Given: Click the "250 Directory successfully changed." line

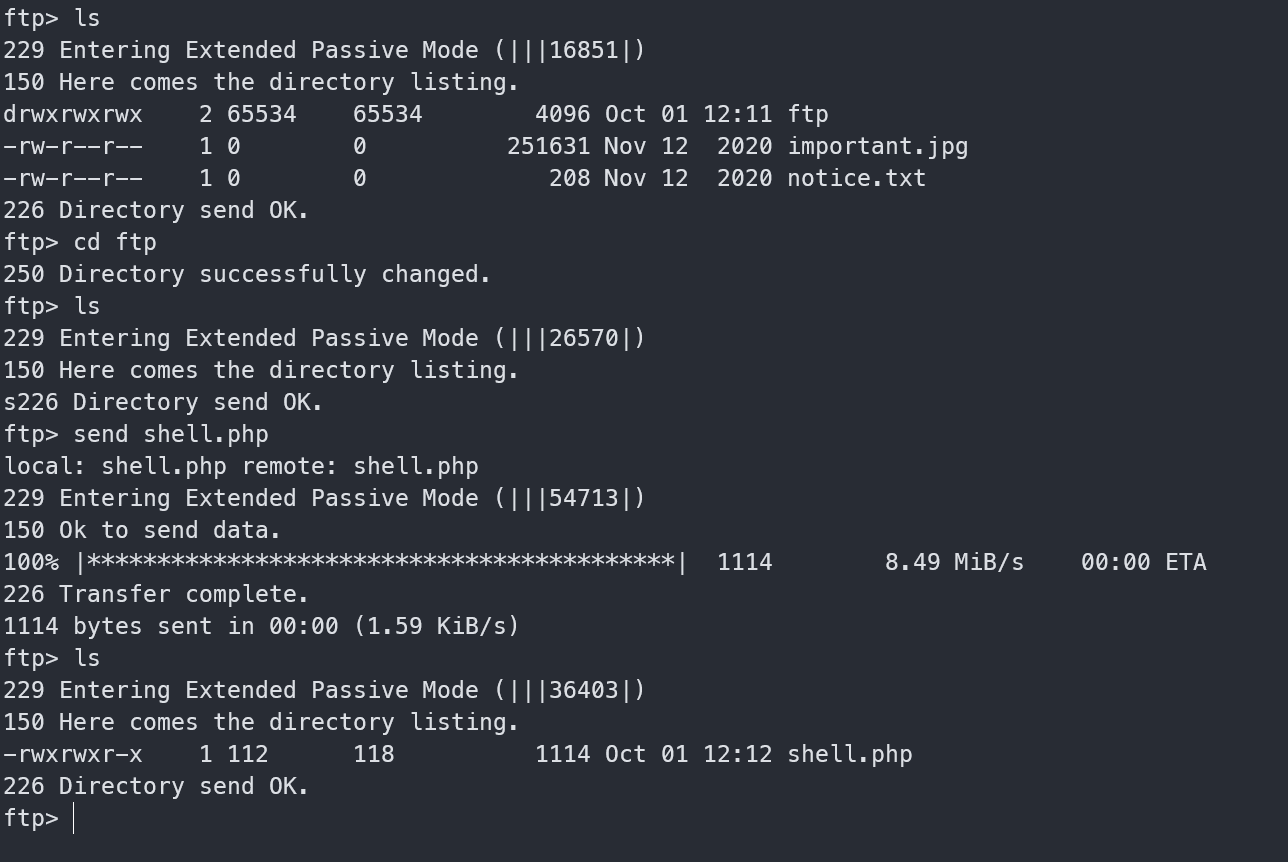Looking at the screenshot, I should click(247, 274).
